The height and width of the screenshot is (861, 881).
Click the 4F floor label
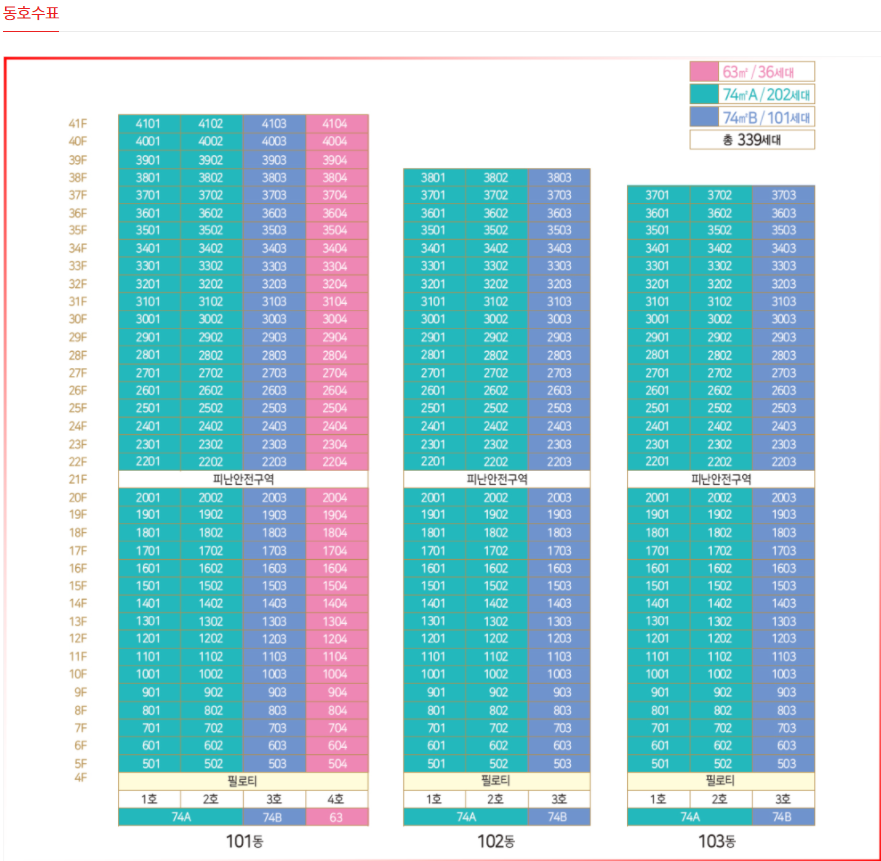tap(80, 778)
